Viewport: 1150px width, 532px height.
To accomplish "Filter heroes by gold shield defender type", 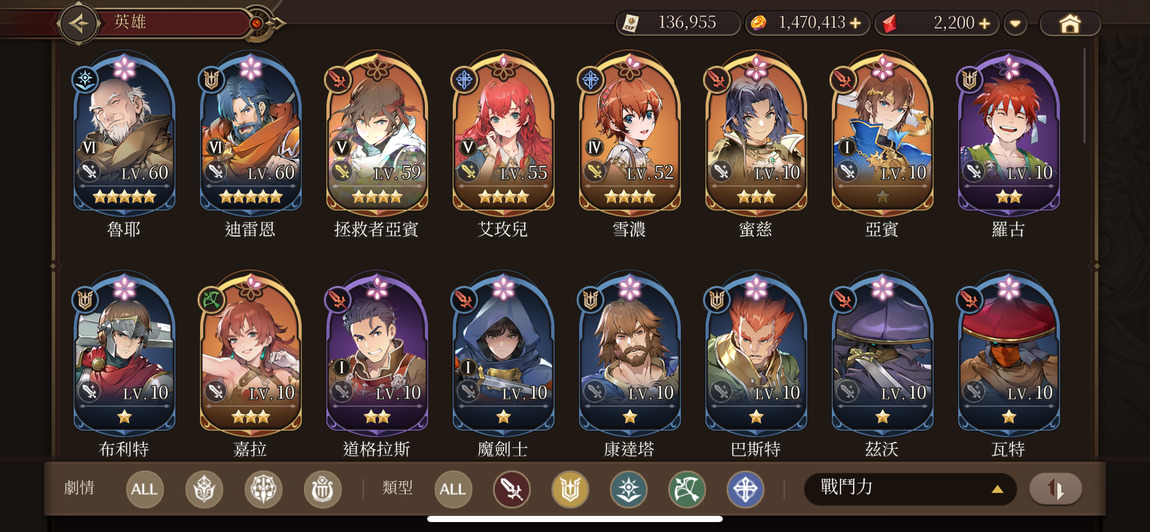I will (x=571, y=489).
